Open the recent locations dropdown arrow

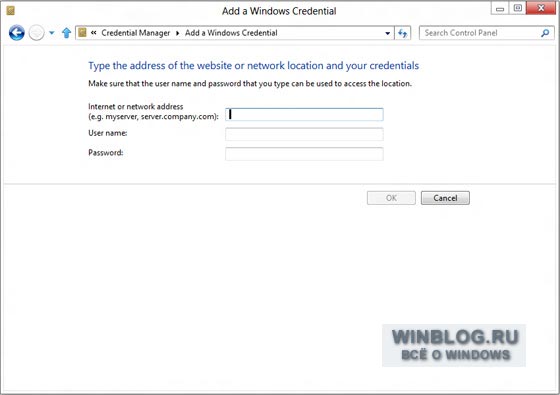point(52,33)
